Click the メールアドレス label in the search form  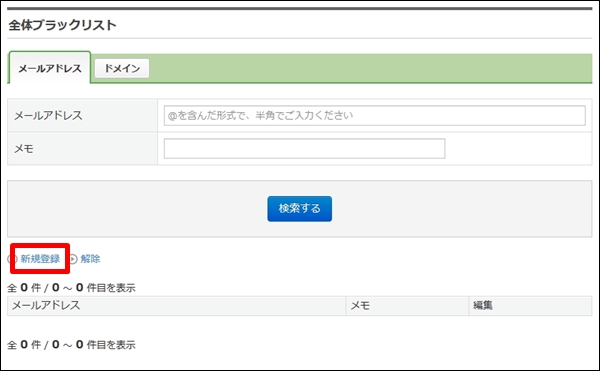[x=48, y=116]
